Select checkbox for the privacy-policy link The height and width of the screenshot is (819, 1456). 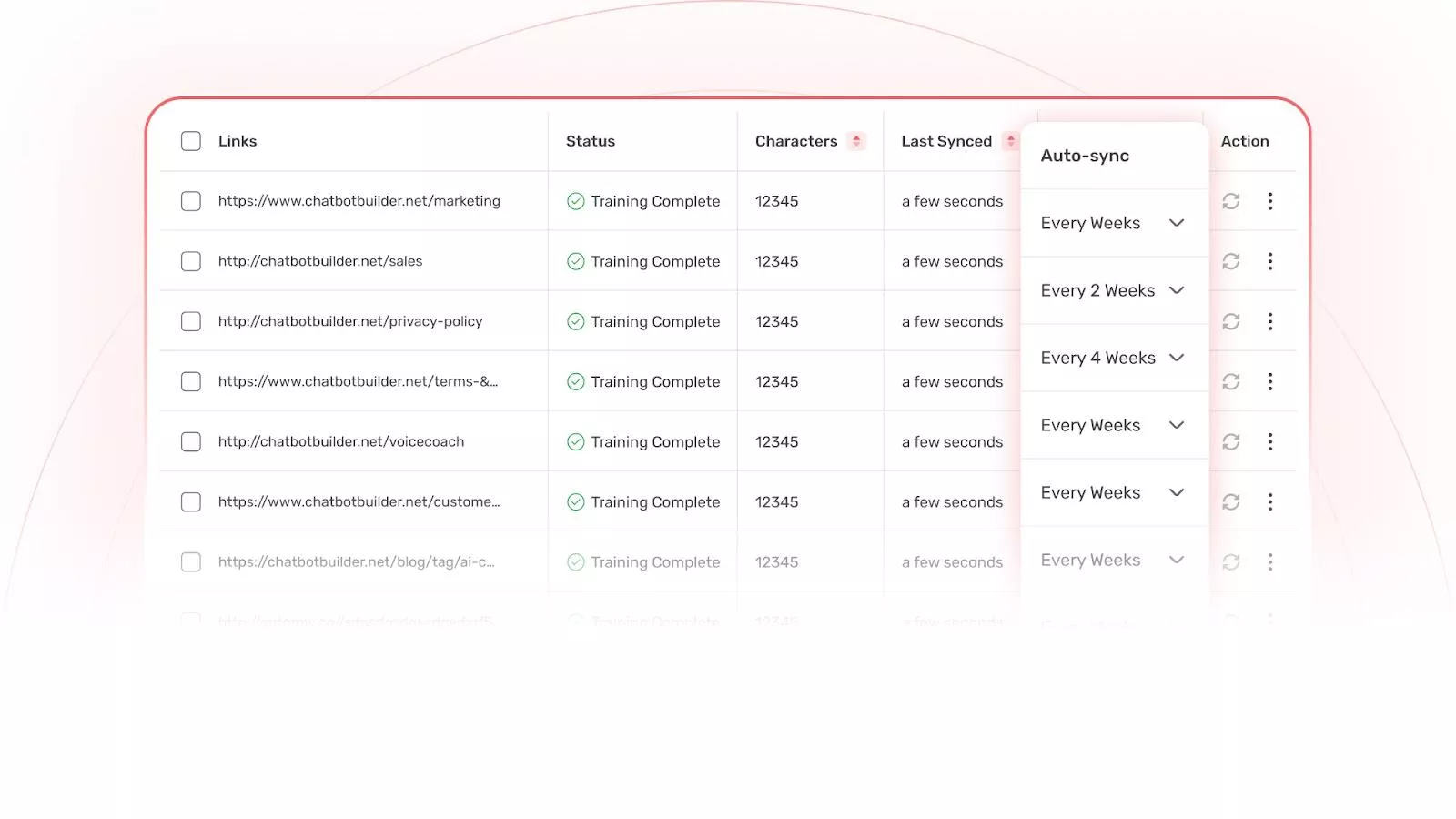(x=191, y=321)
